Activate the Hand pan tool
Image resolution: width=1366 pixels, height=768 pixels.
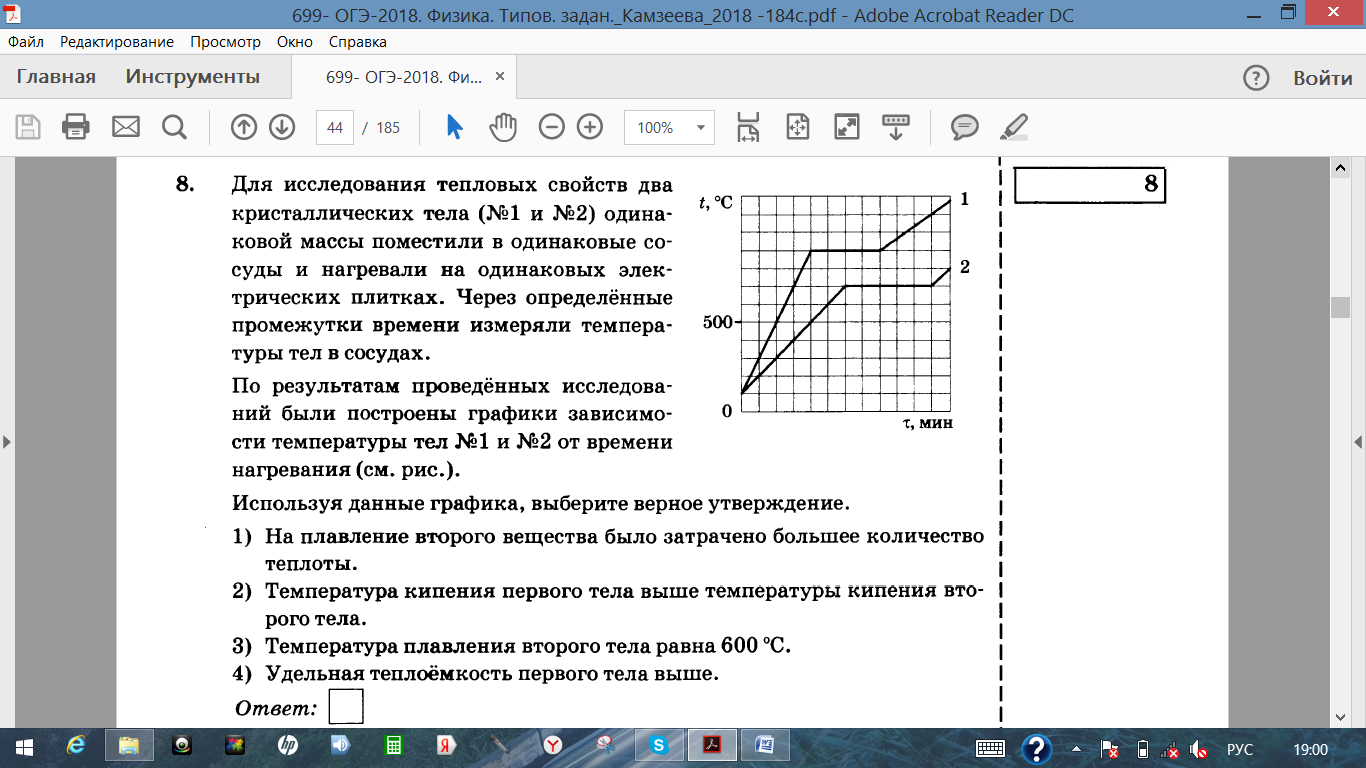(502, 127)
